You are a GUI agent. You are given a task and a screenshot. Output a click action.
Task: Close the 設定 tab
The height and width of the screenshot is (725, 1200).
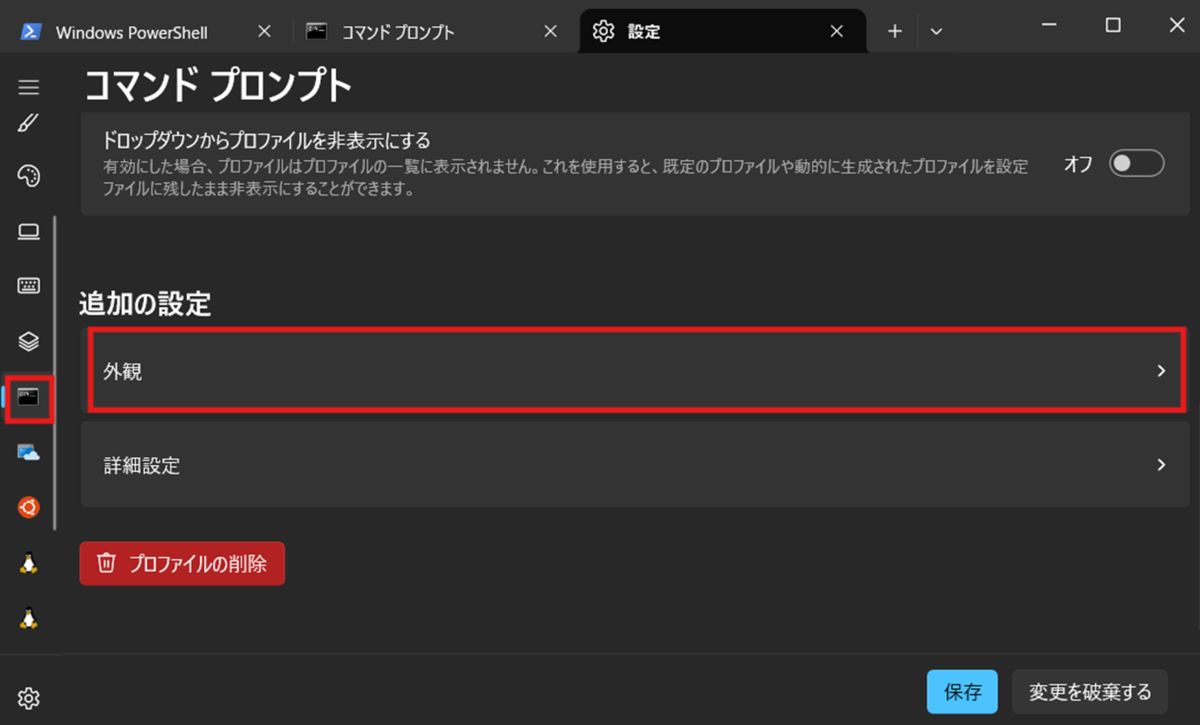pos(837,31)
